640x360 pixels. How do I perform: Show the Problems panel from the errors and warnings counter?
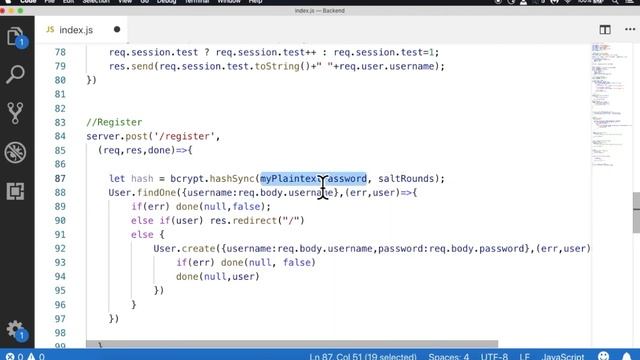25,357
